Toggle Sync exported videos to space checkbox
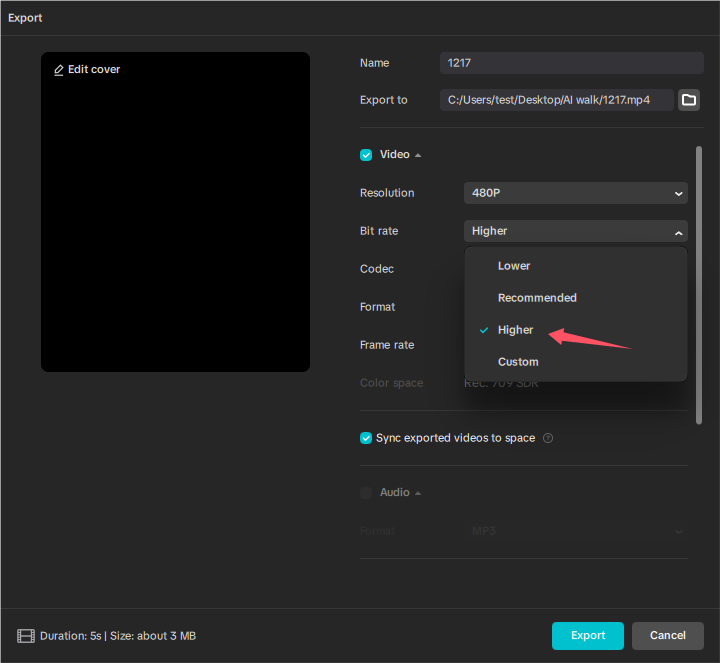 [366, 438]
